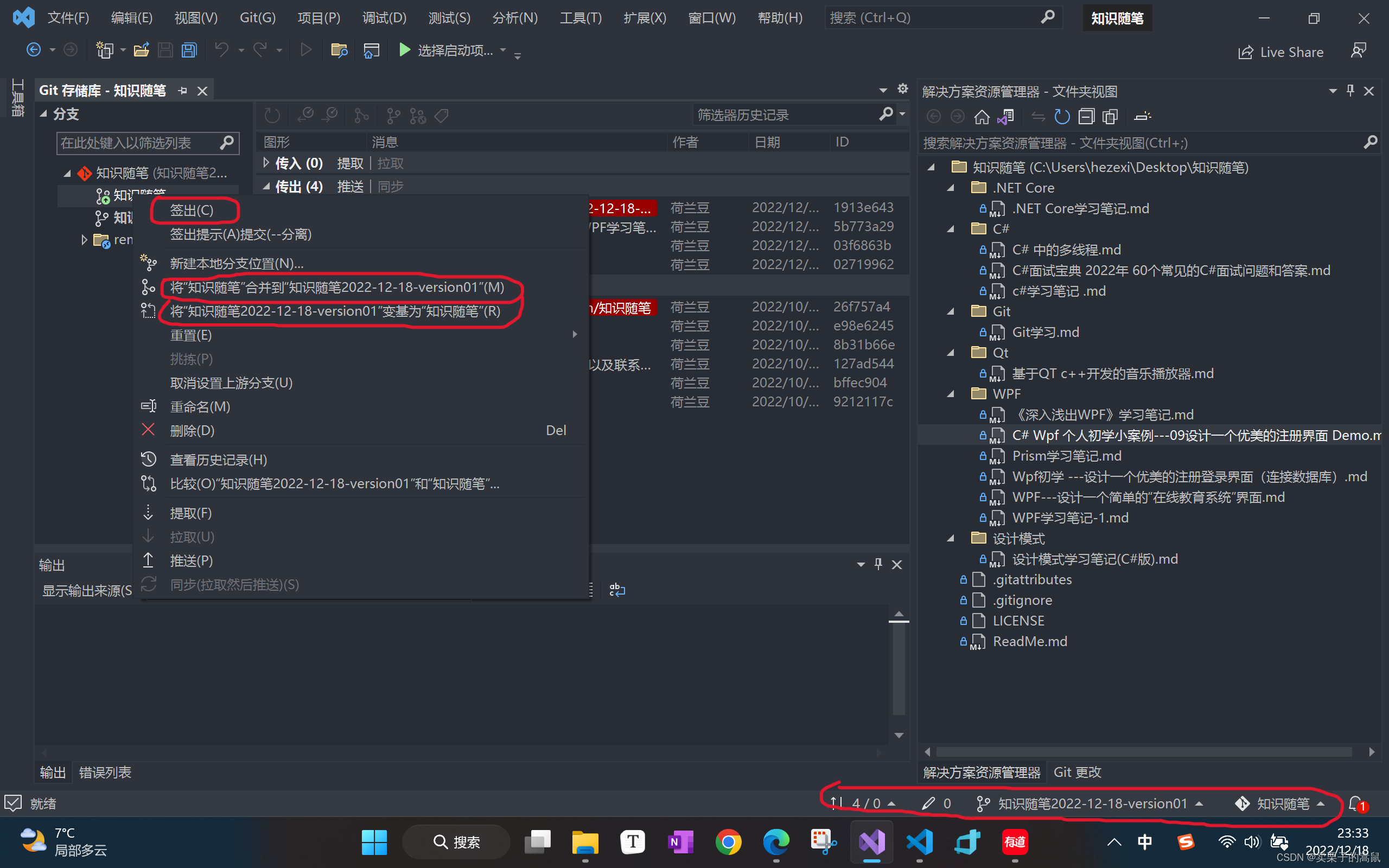Collapse the 传出 (4) group
Viewport: 1389px width, 868px height.
(266, 186)
